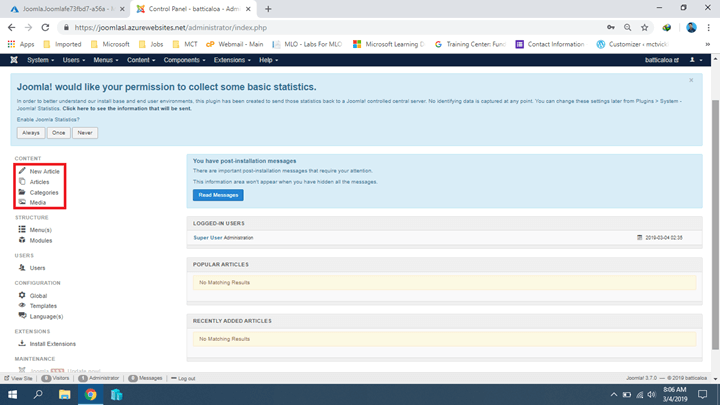Click View Site in status bar

click(x=18, y=378)
